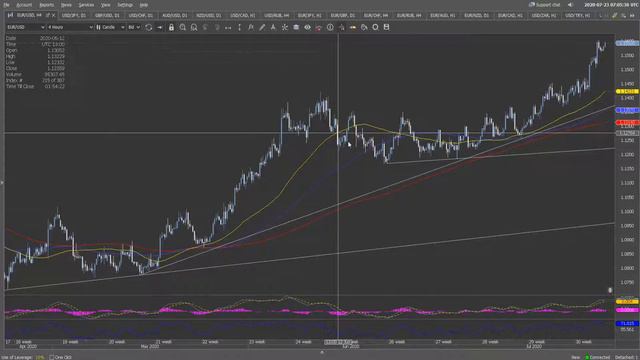Image resolution: width=640 pixels, height=360 pixels.
Task: Toggle the chart auto-shift arrow icon
Action: (x=160, y=27)
